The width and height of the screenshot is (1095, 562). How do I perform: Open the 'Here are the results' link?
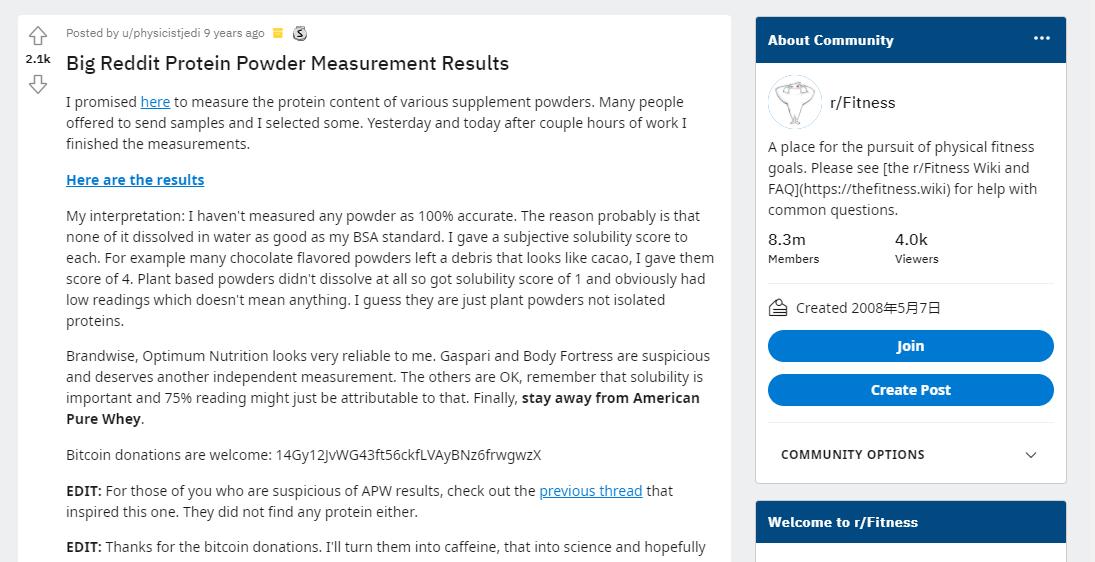(x=135, y=180)
